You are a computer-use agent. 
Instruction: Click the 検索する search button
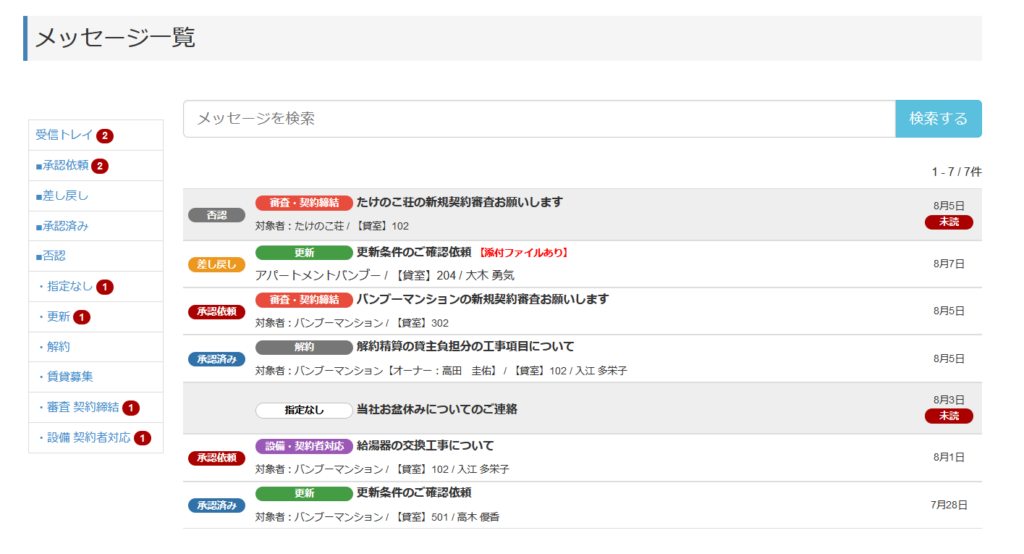(938, 119)
